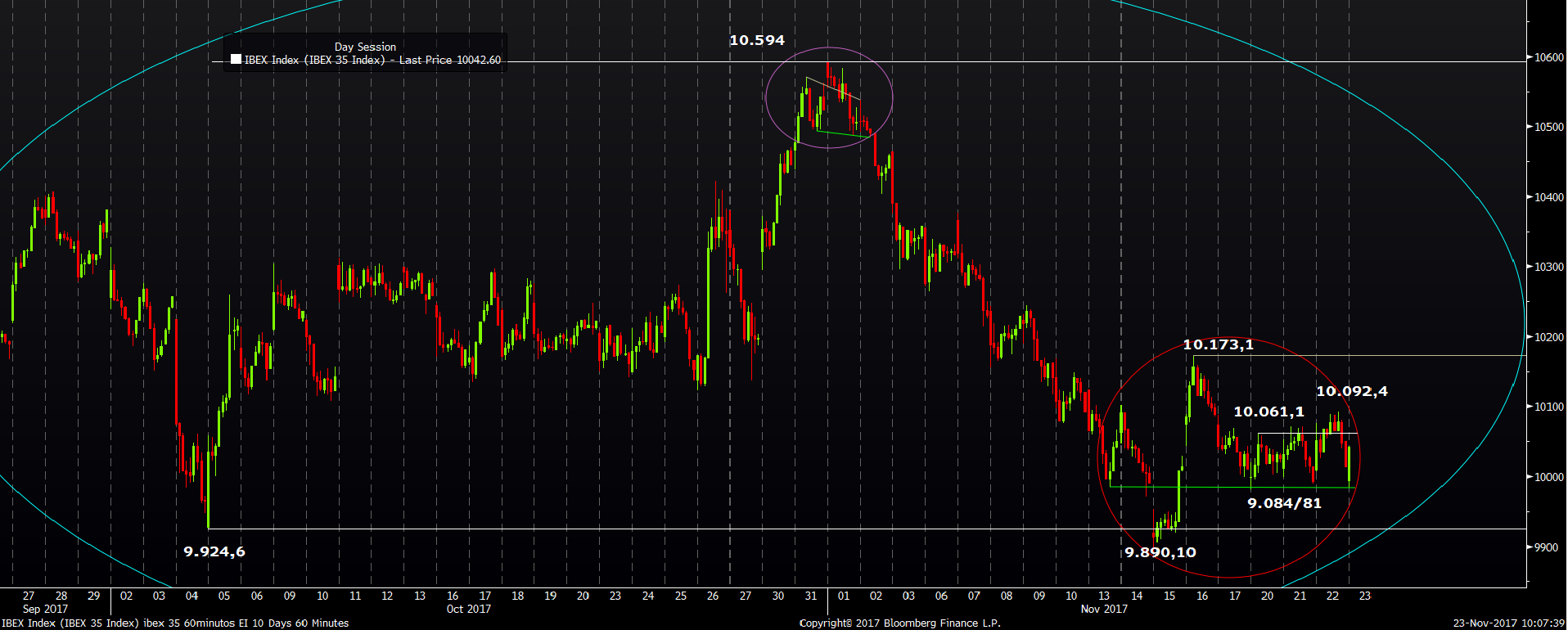This screenshot has width=1568, height=630.
Task: Click the 10600 price axis label
Action: [x=1549, y=57]
